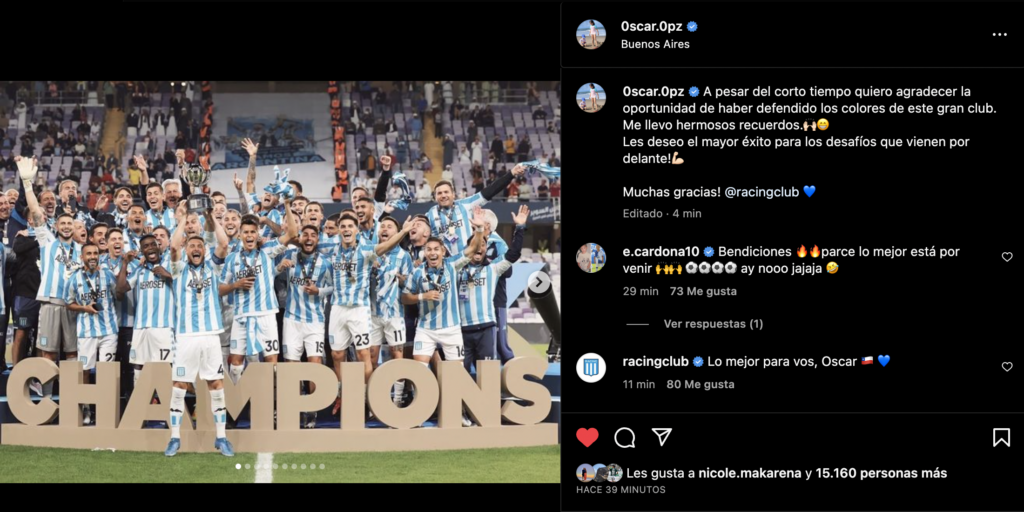Open the Buenos Aires location link
This screenshot has height=512, width=1024.
[x=655, y=44]
